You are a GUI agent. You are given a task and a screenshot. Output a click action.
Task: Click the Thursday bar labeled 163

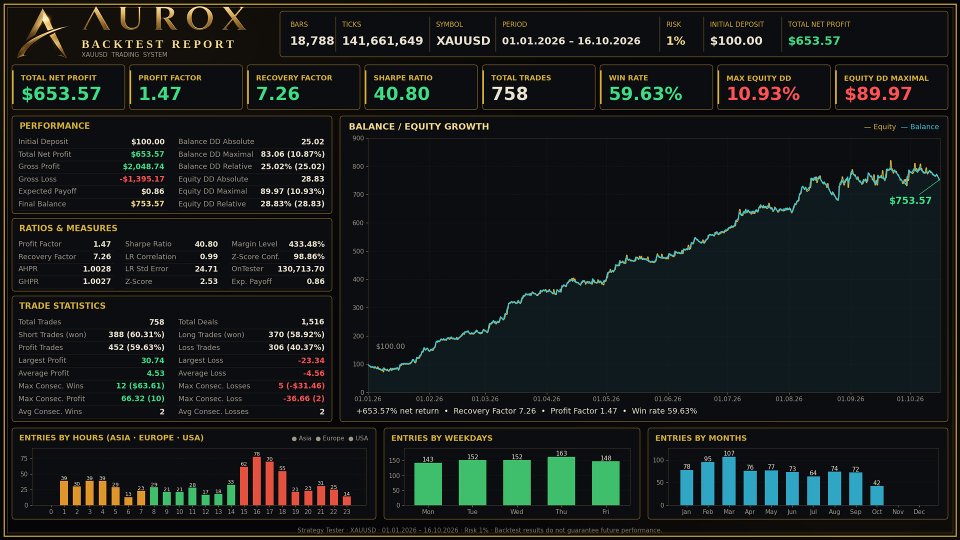561,481
